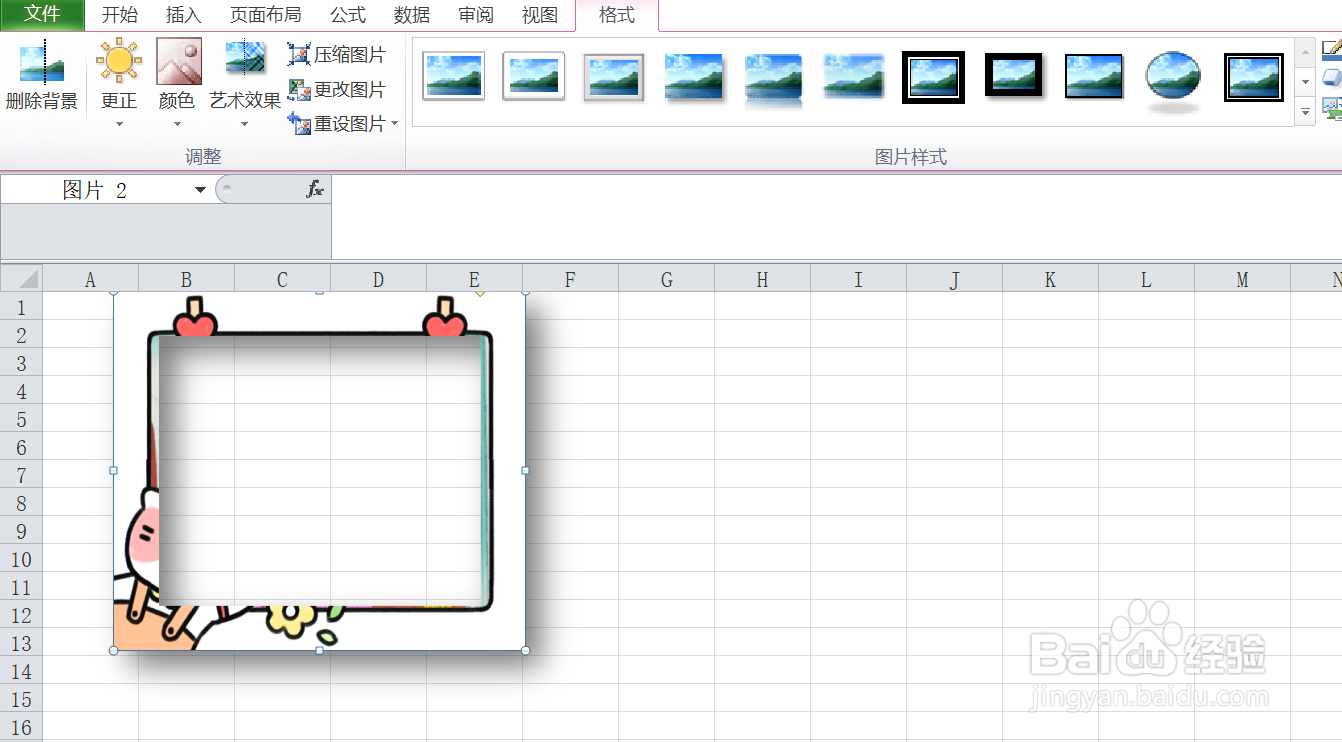Click 压缩图片 compress pictures
The height and width of the screenshot is (742, 1342).
coord(337,55)
